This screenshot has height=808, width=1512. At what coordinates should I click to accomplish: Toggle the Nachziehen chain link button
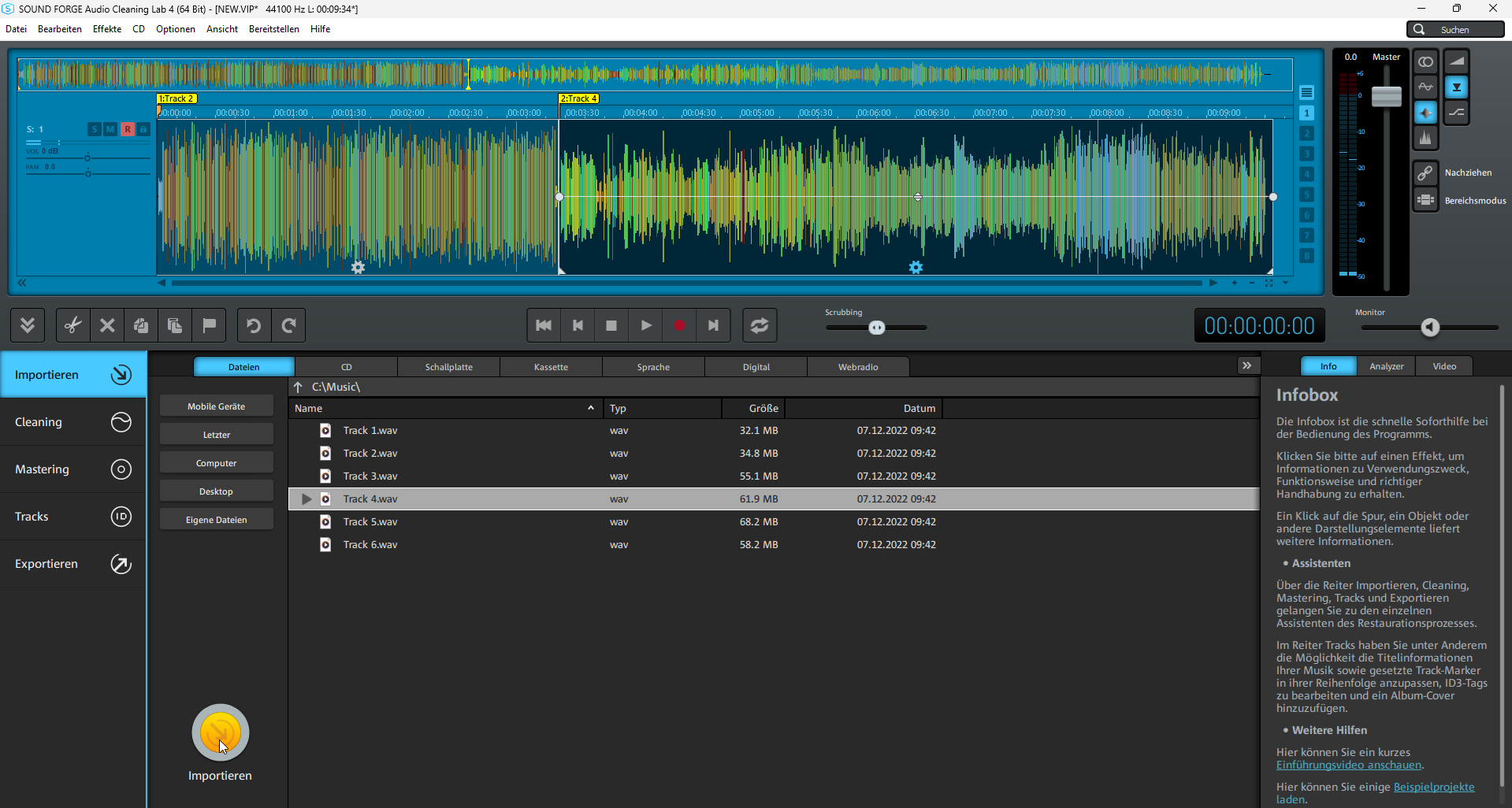coord(1425,172)
